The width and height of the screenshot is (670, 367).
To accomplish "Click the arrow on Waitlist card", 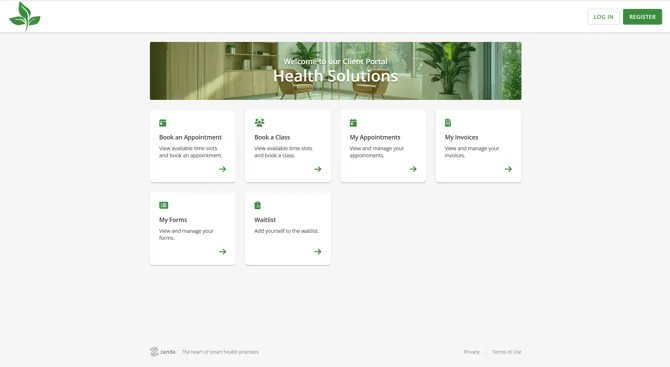I will [318, 252].
